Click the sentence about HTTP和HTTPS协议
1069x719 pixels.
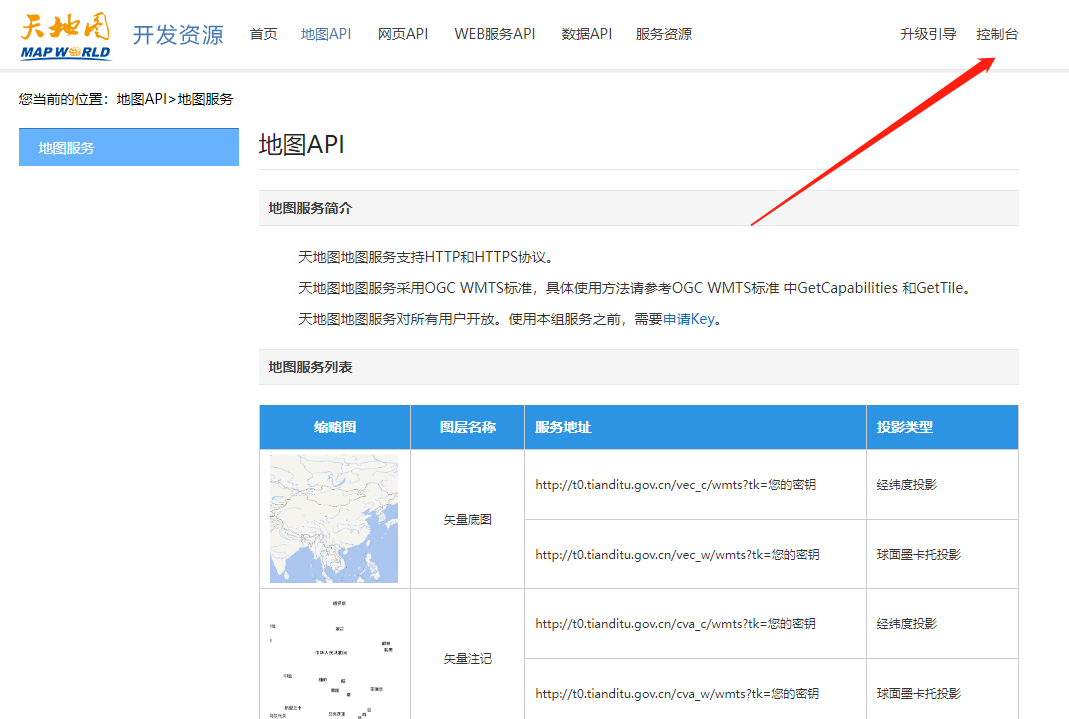pos(428,257)
